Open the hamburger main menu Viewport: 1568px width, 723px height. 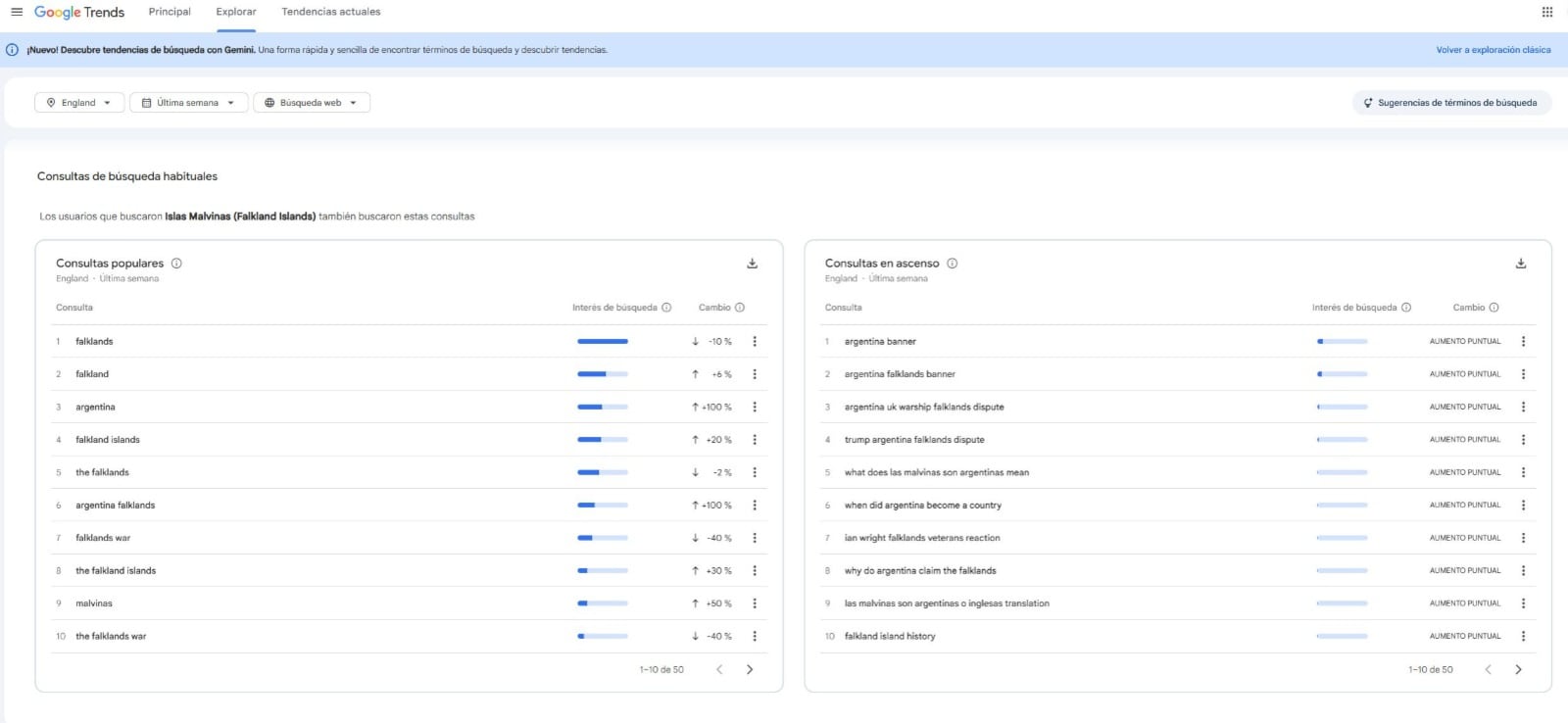coord(17,12)
